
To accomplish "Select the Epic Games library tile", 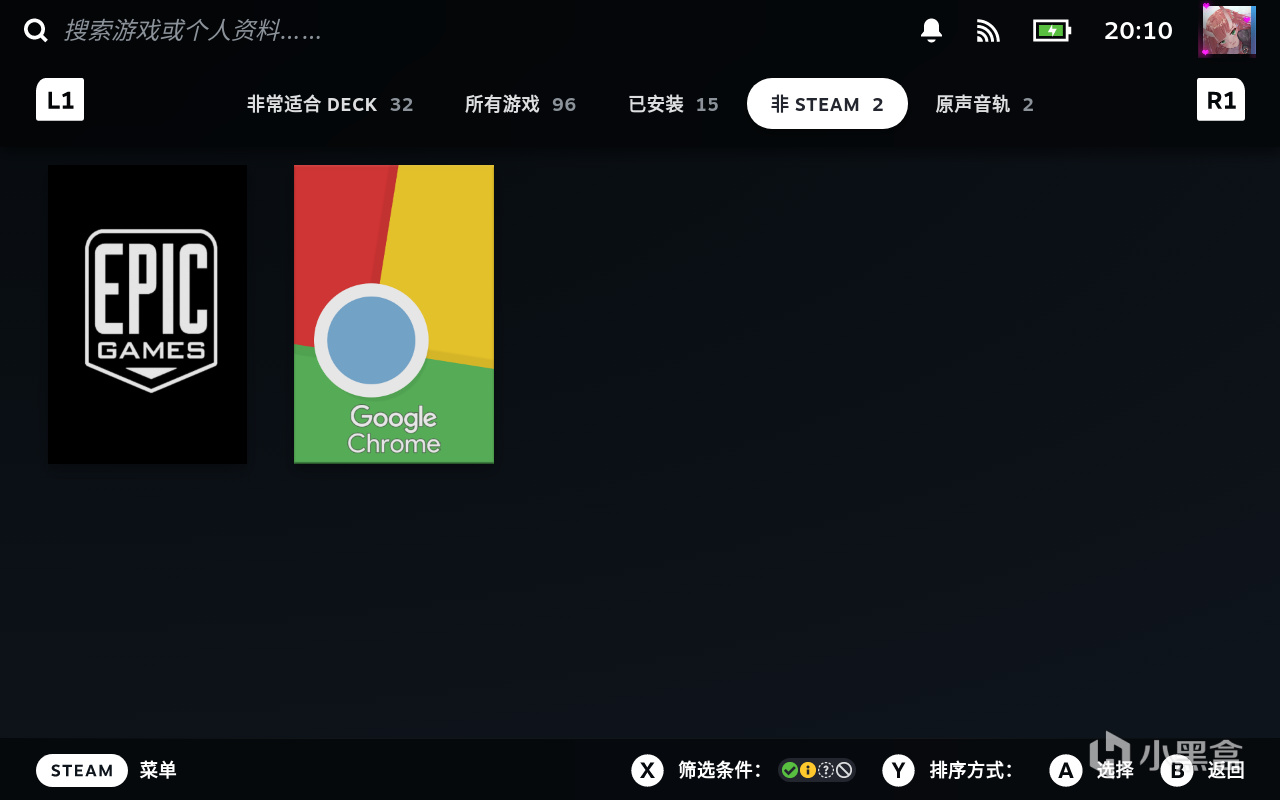I will click(147, 314).
